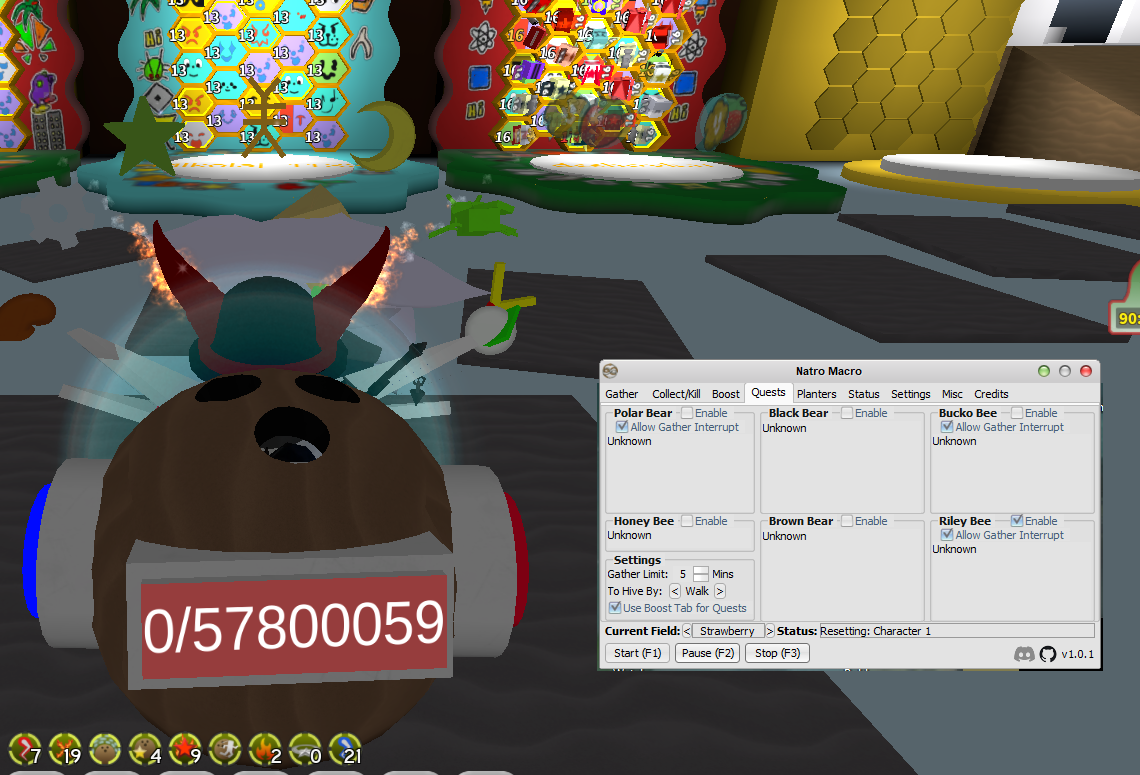The image size is (1140, 775).
Task: Disable the Riley Bee quest
Action: (1017, 521)
